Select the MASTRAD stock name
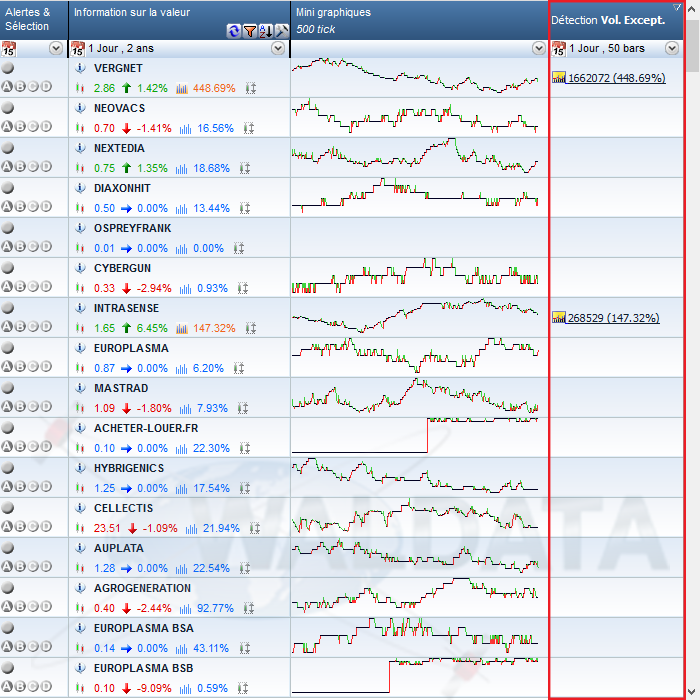The height and width of the screenshot is (700, 700). 121,388
